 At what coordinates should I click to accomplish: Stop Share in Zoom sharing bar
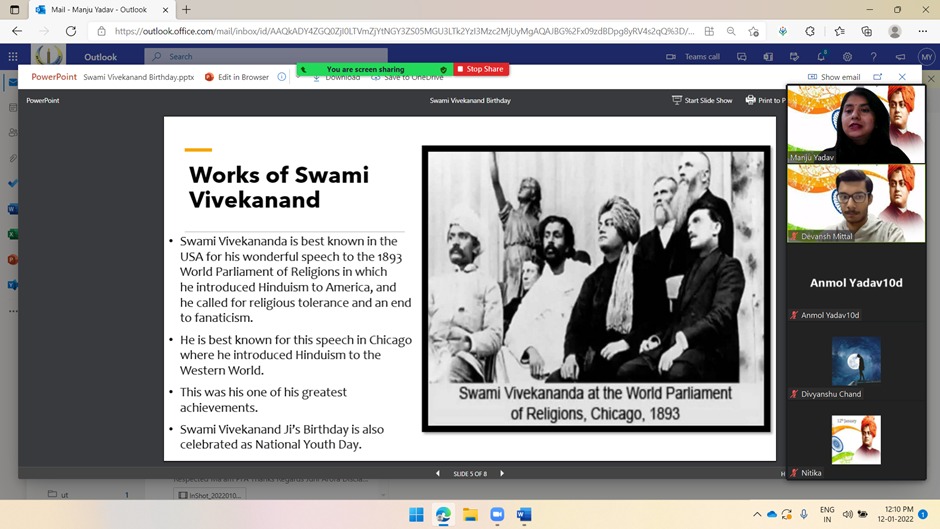coord(480,69)
